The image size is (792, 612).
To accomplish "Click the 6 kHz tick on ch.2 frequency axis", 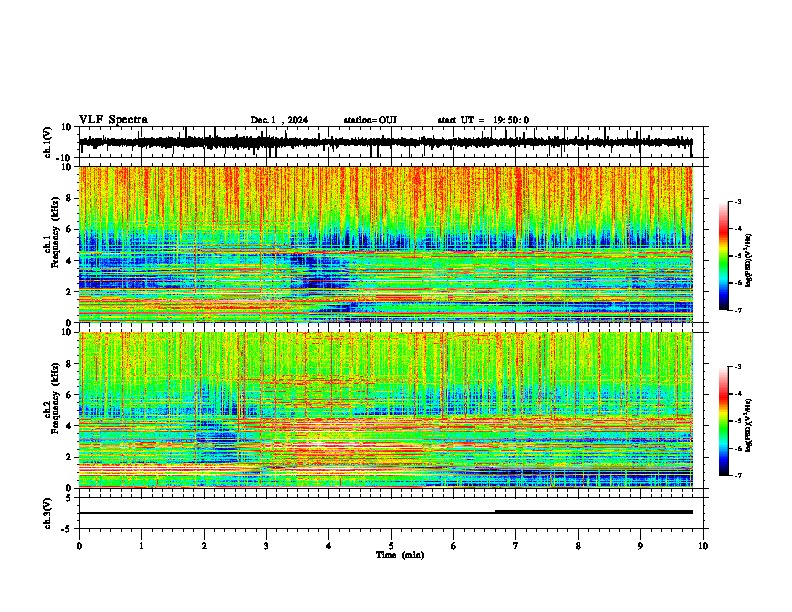I will tap(69, 395).
